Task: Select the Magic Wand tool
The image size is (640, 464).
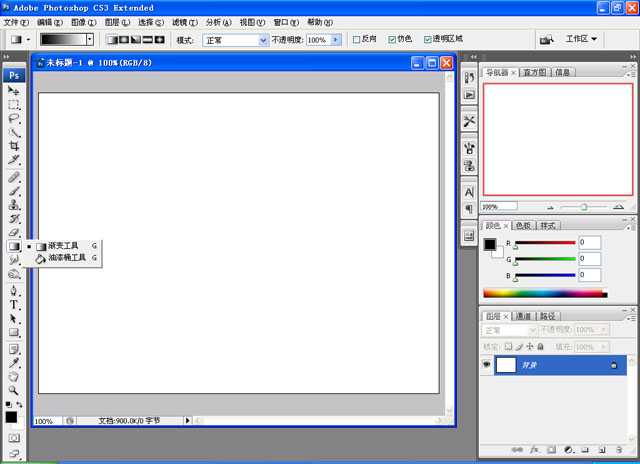Action: point(13,133)
